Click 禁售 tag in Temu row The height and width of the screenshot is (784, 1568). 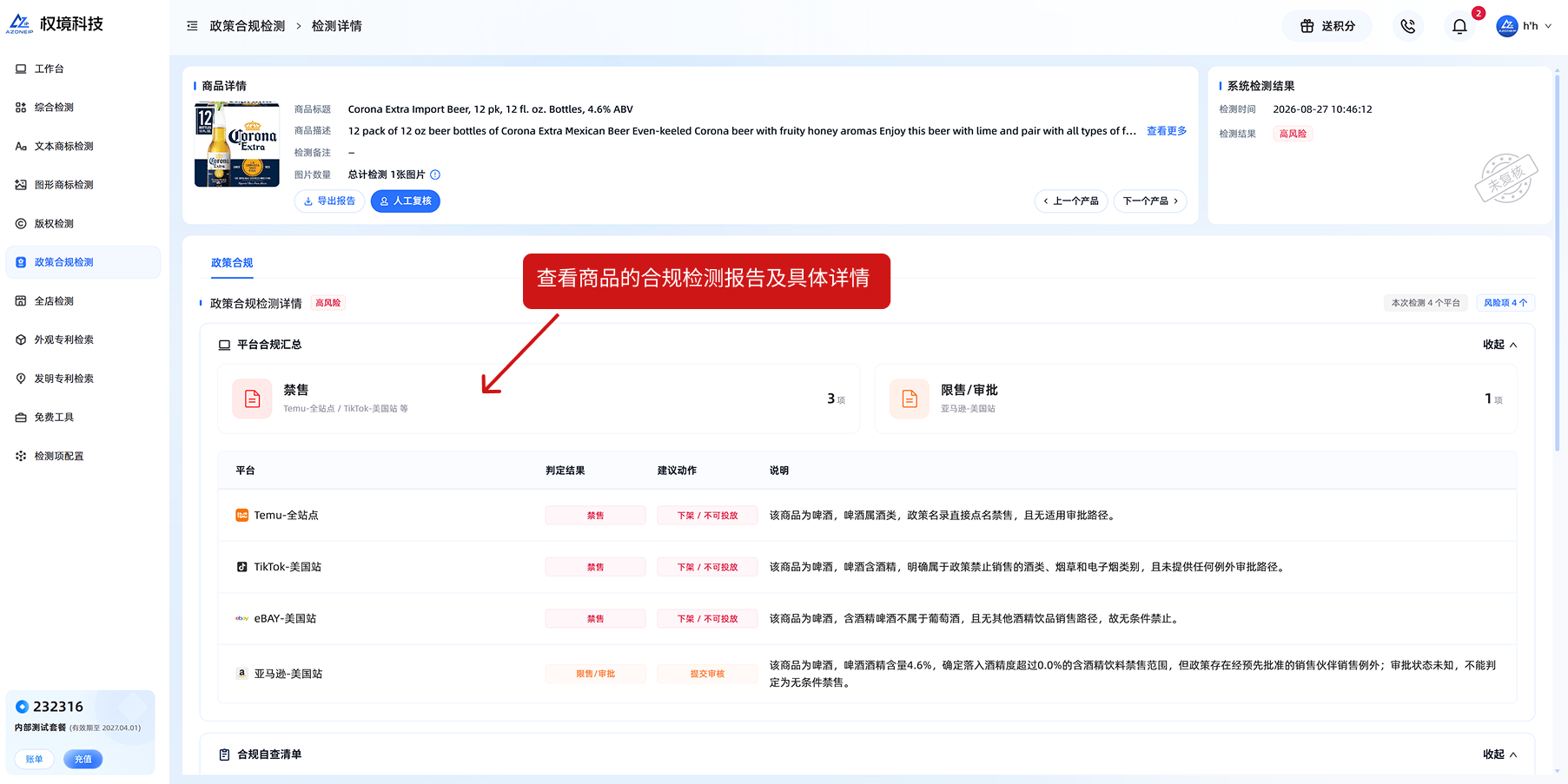click(x=595, y=516)
